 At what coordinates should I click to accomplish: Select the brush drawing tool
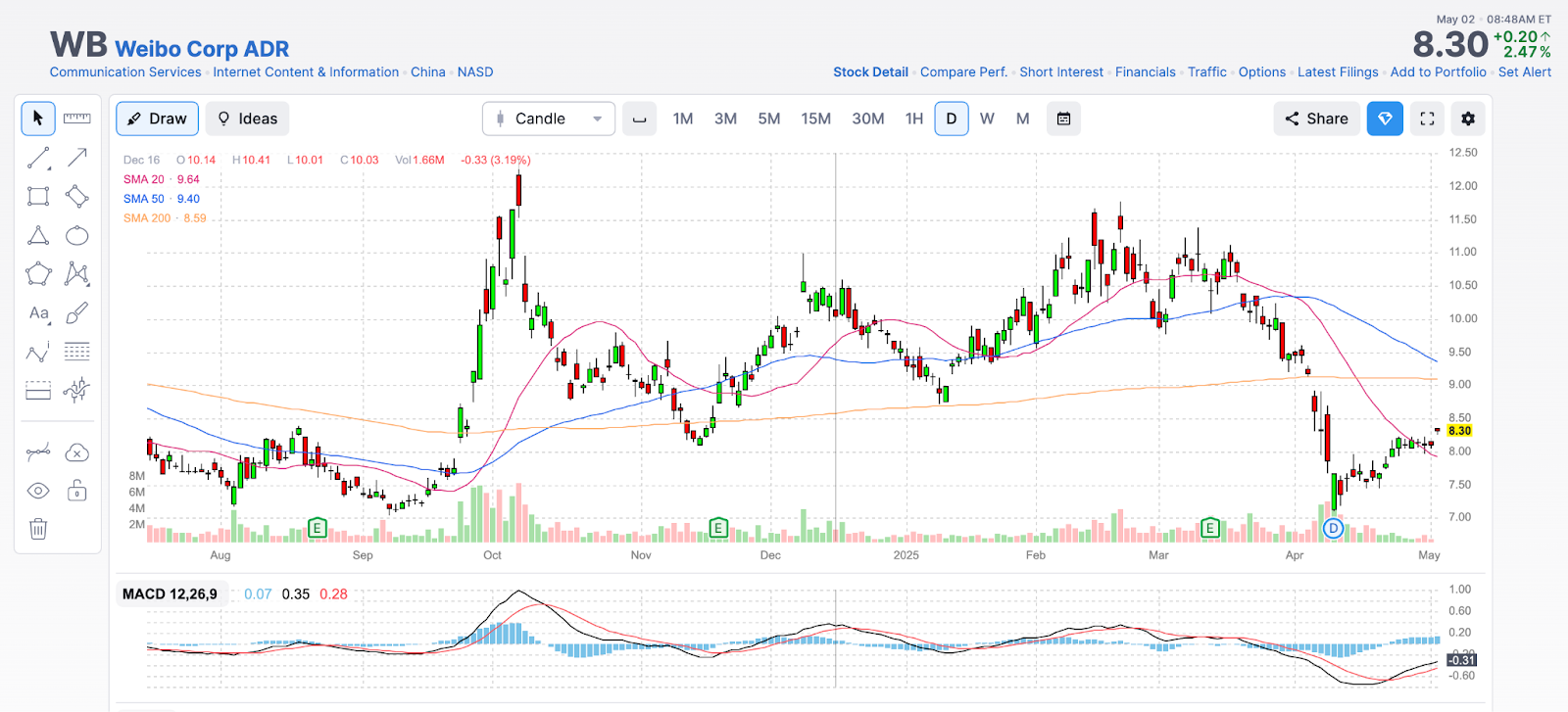[76, 313]
